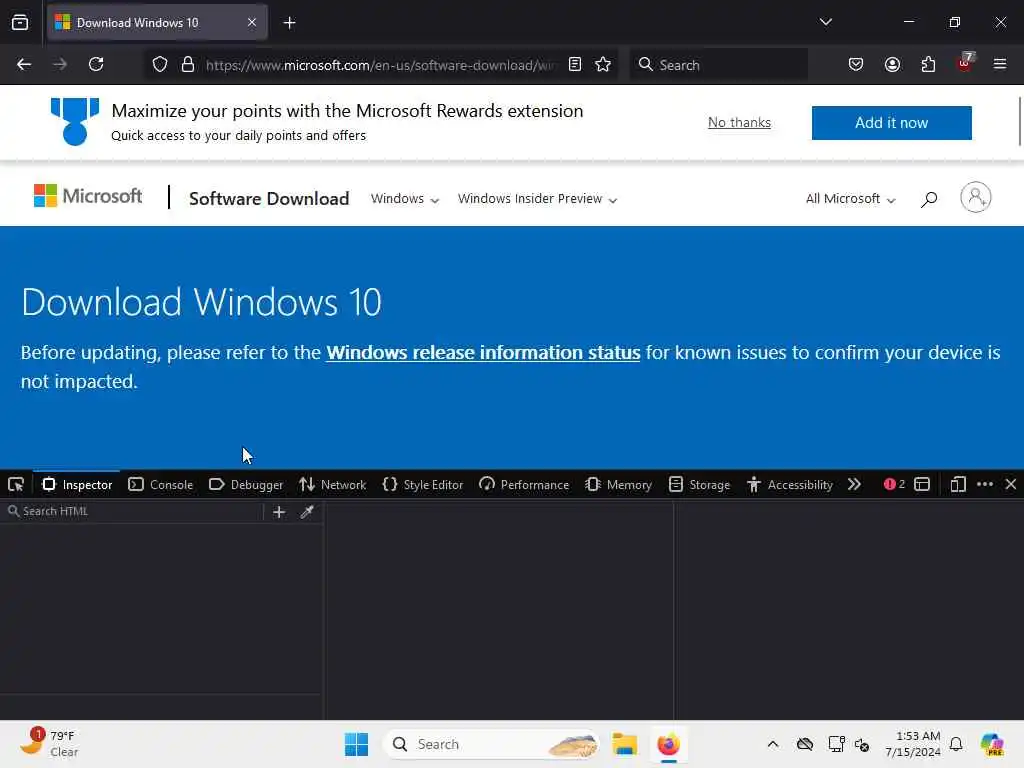Screen dimensions: 1024x768
Task: Open the Storage devtools tab
Action: (x=699, y=485)
